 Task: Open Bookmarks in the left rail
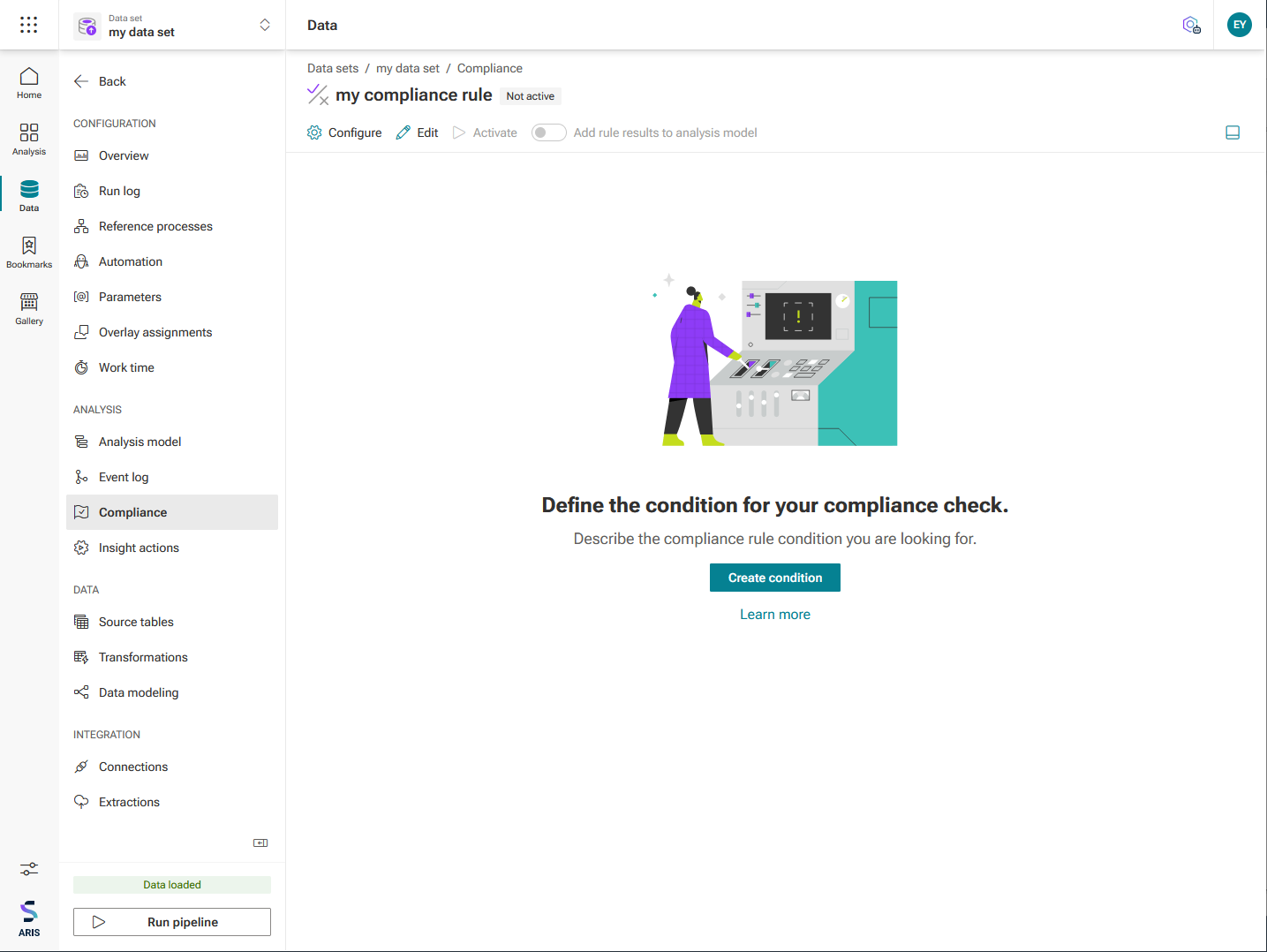point(29,253)
